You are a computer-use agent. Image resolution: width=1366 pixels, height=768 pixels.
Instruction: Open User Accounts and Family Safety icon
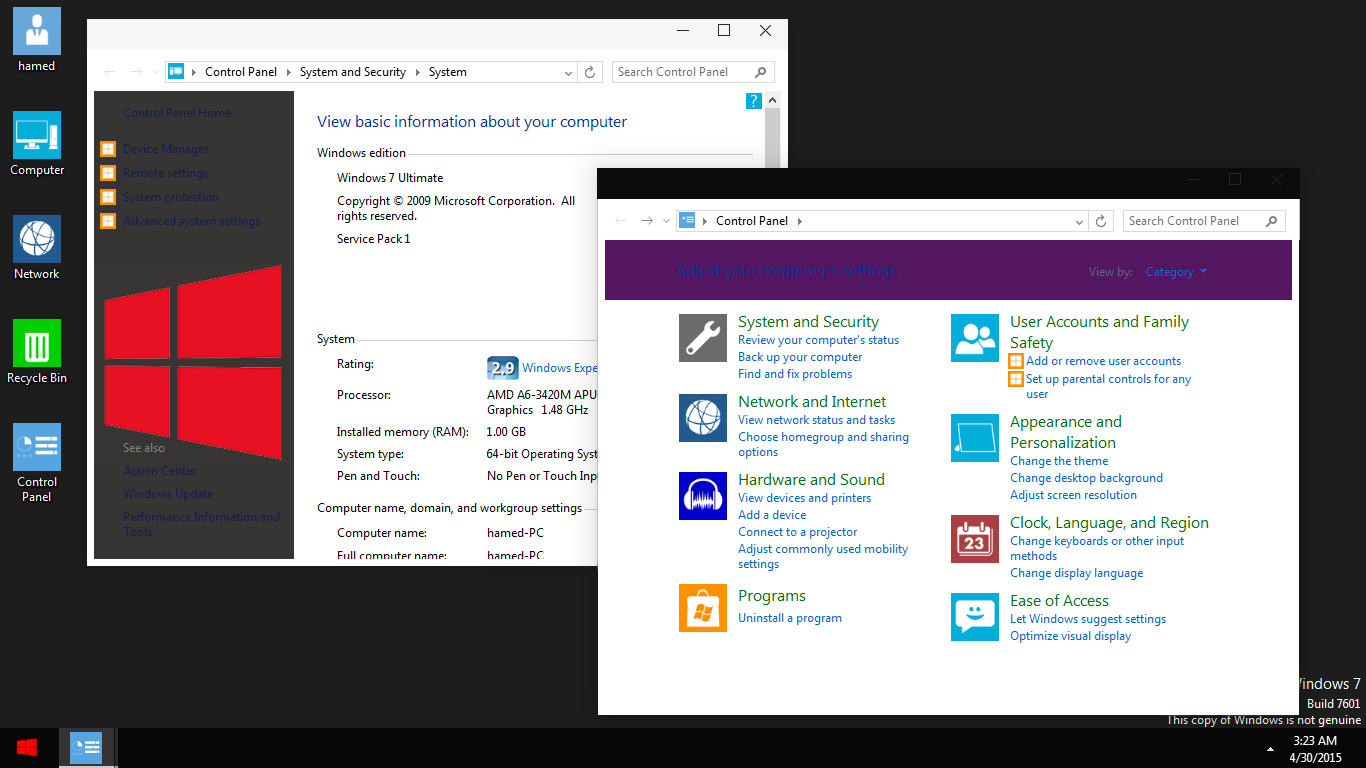(974, 338)
